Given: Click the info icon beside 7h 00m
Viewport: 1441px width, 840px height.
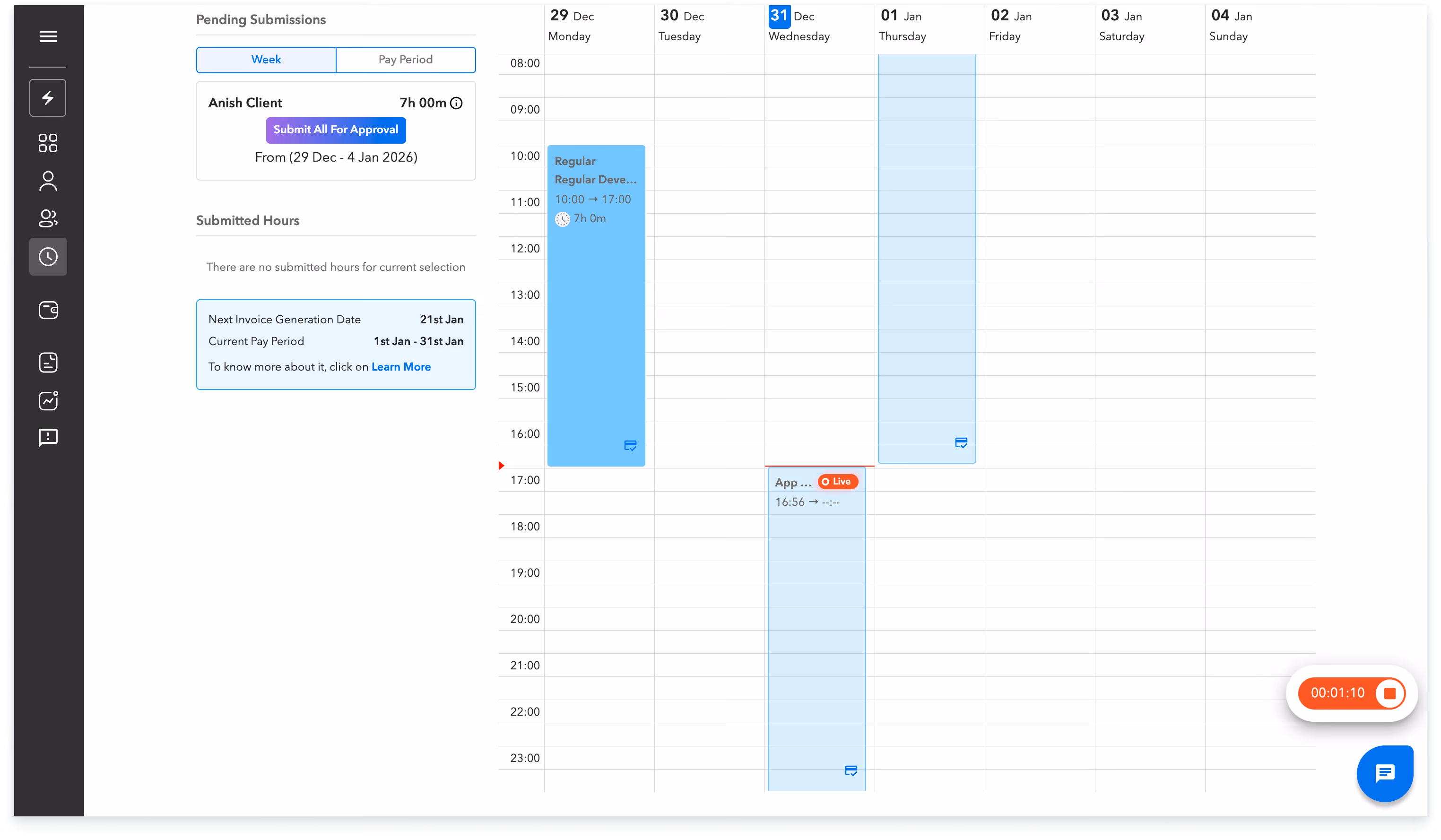Looking at the screenshot, I should point(456,104).
